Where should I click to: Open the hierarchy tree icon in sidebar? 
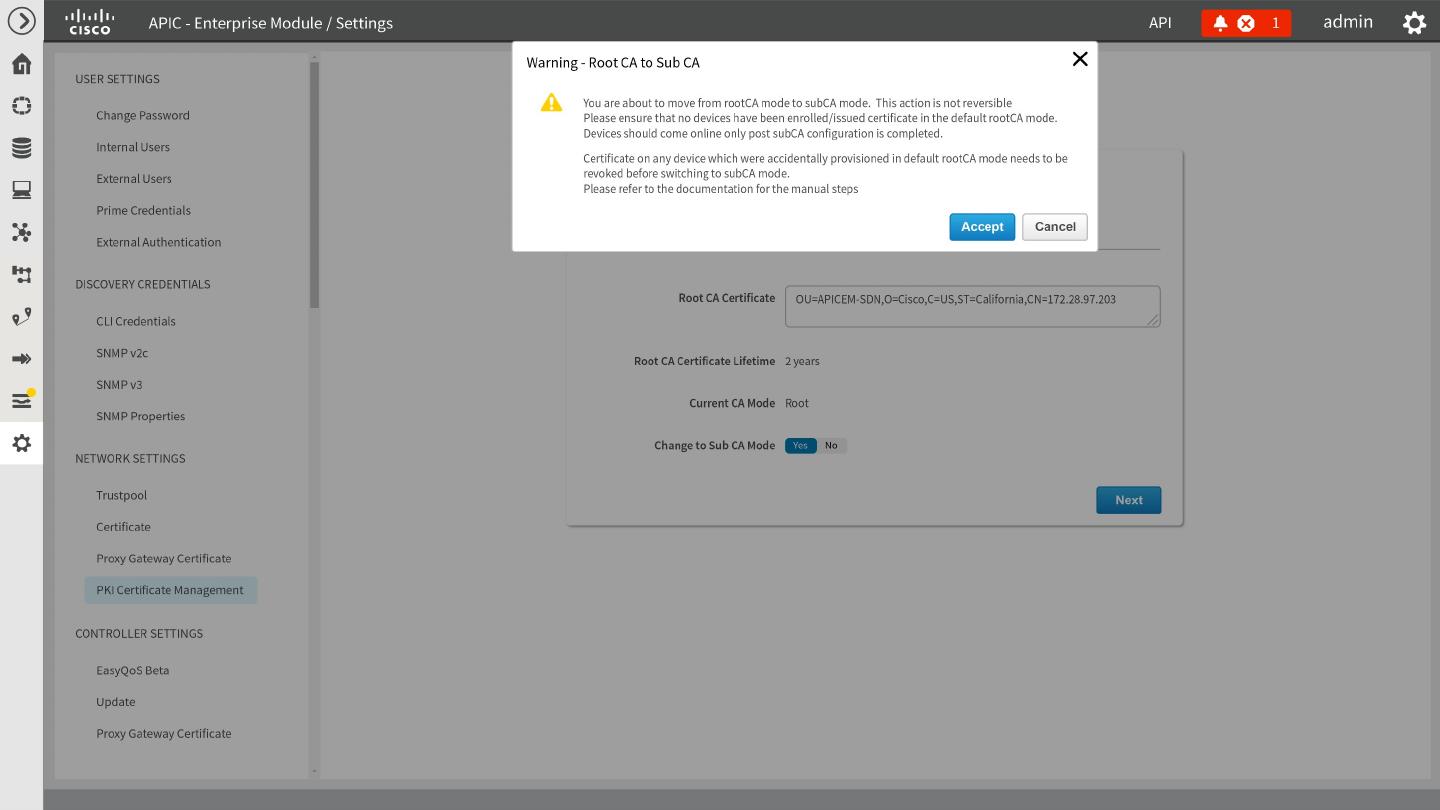pyautogui.click(x=21, y=274)
